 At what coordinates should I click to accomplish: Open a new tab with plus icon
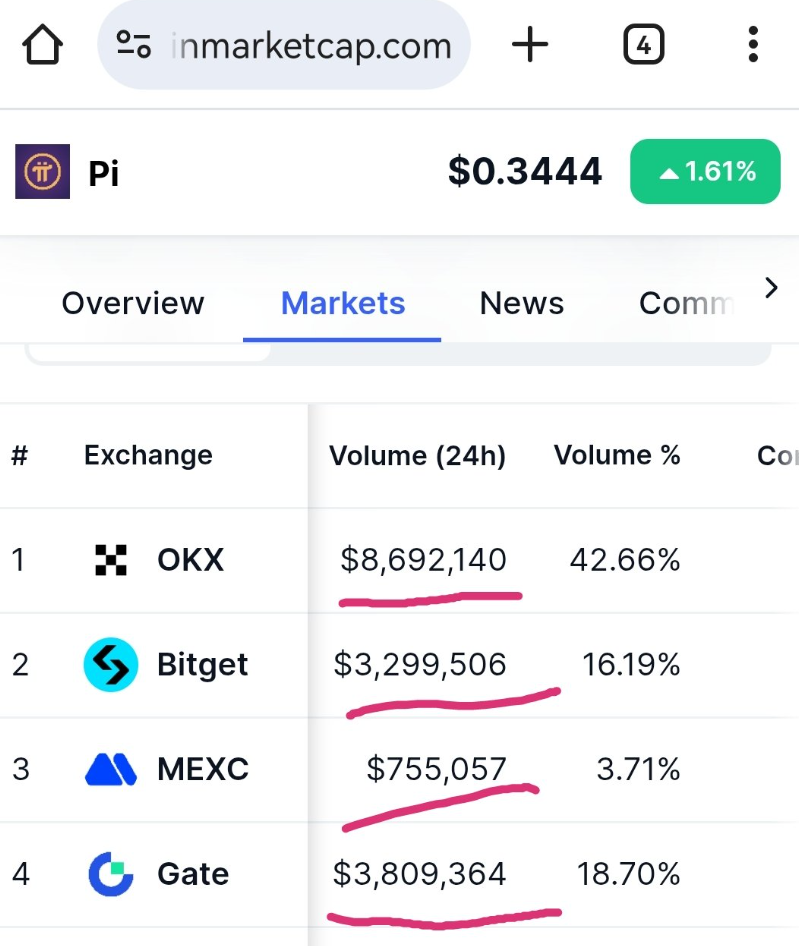pyautogui.click(x=530, y=45)
